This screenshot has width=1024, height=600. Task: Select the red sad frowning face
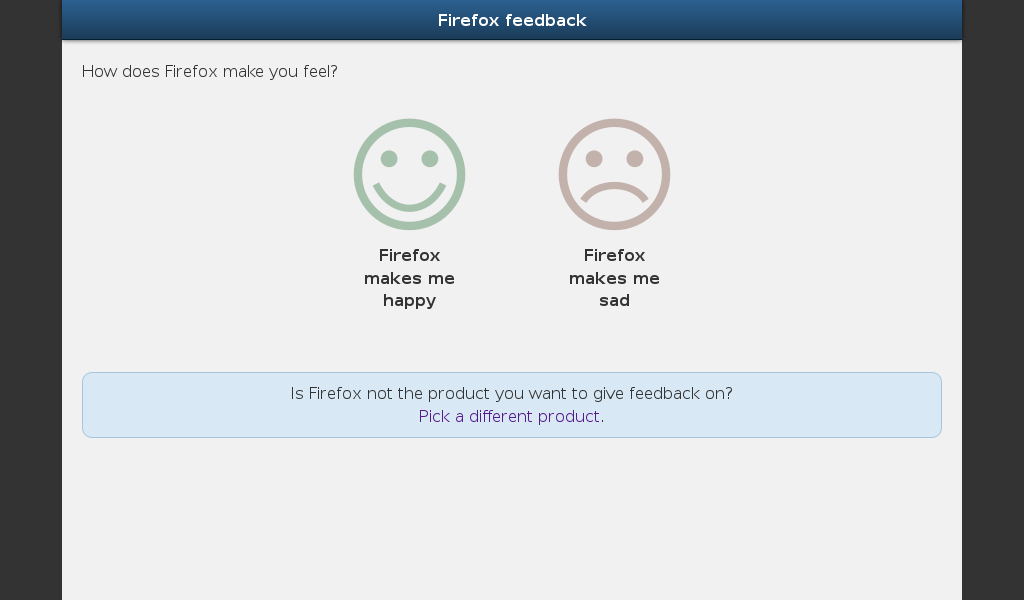(615, 174)
